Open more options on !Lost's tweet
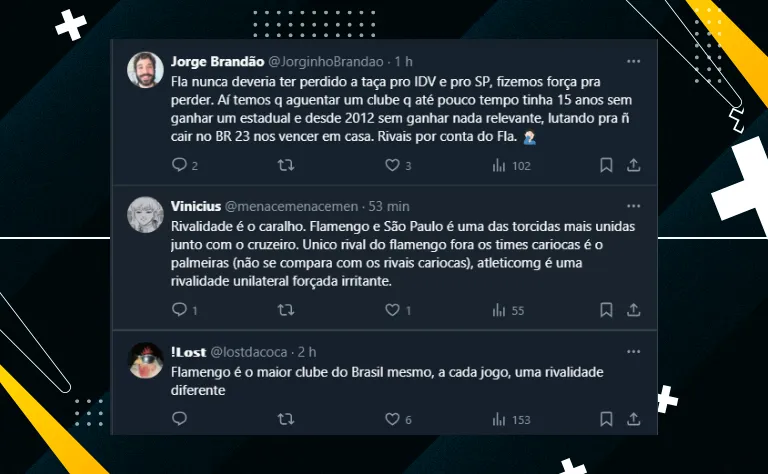 [x=633, y=352]
